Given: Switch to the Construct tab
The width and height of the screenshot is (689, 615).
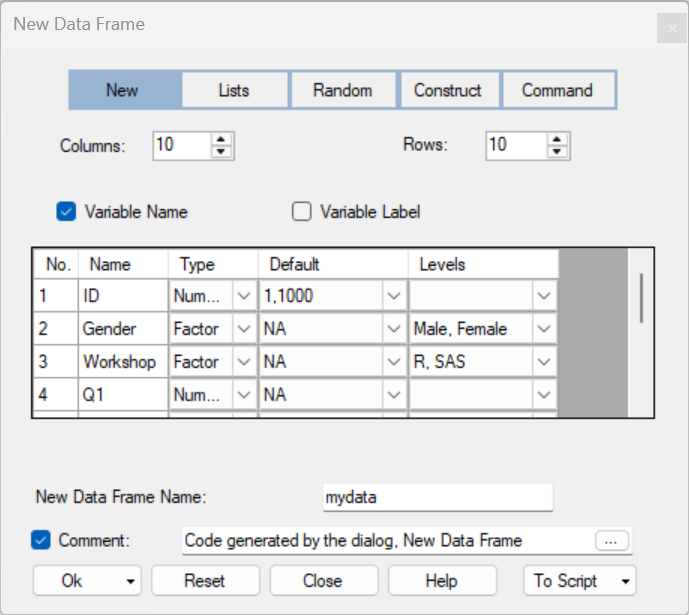Looking at the screenshot, I should click(x=447, y=90).
